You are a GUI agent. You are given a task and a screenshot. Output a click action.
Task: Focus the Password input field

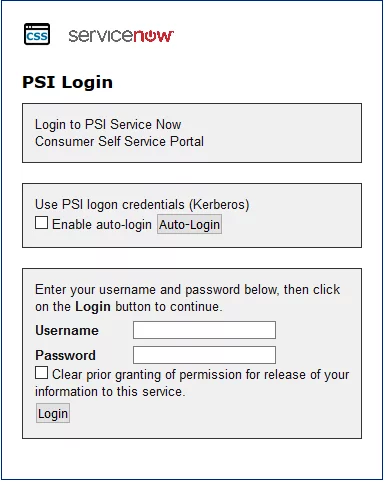coord(204,355)
